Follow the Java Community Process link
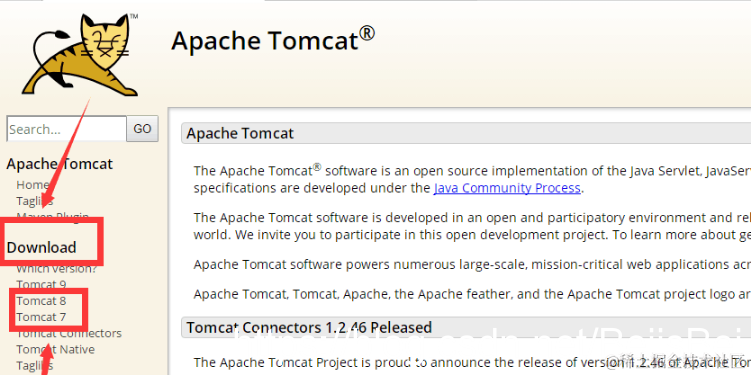The width and height of the screenshot is (751, 376). (507, 188)
